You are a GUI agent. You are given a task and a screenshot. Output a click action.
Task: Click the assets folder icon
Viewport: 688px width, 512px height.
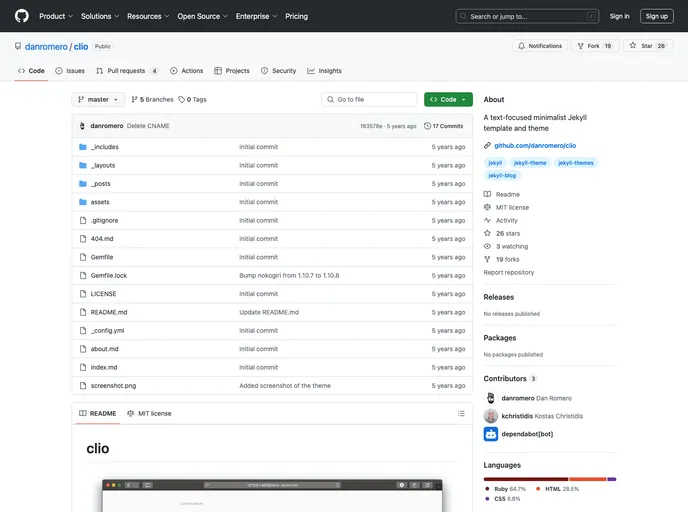82,202
